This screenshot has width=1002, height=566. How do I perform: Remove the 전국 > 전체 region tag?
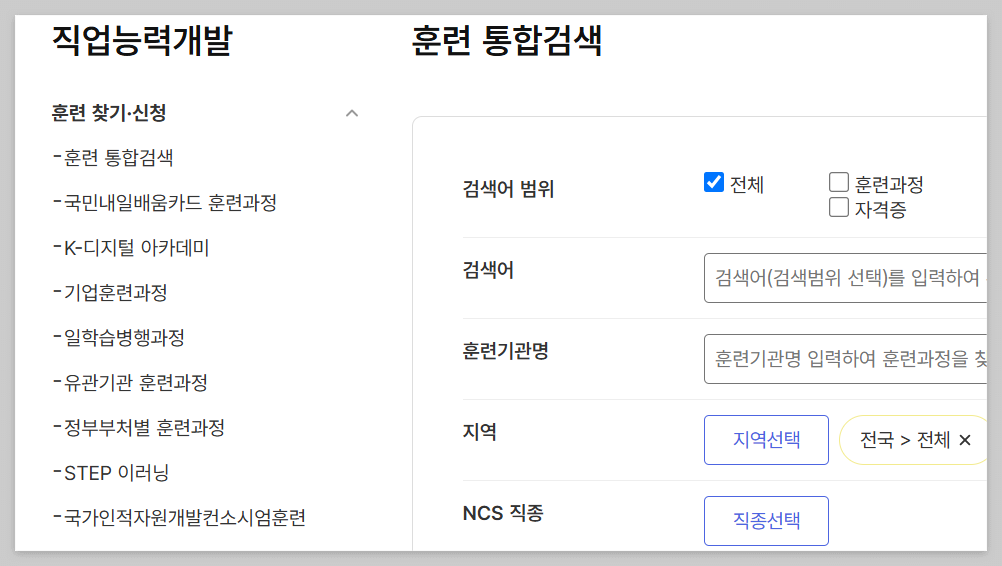click(965, 440)
